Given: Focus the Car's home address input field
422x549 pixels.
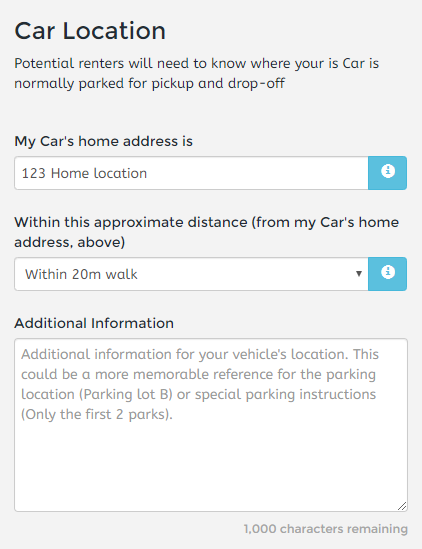Looking at the screenshot, I should (x=191, y=173).
